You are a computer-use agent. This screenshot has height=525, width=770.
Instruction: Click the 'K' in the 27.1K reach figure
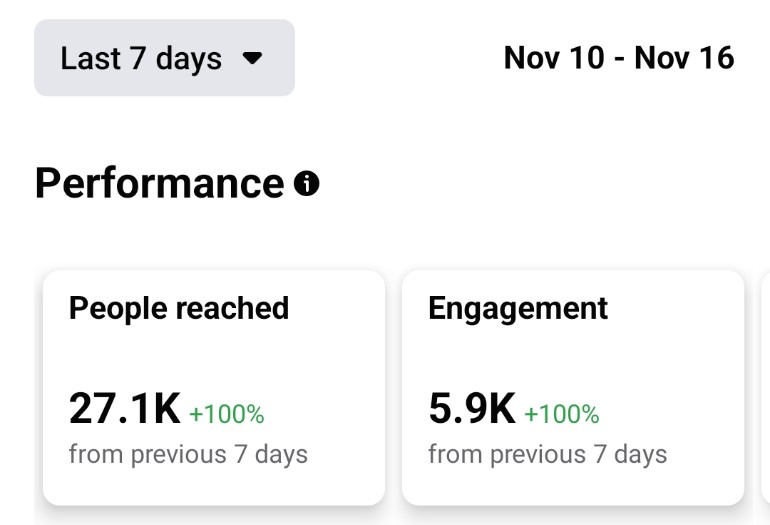pyautogui.click(x=167, y=408)
